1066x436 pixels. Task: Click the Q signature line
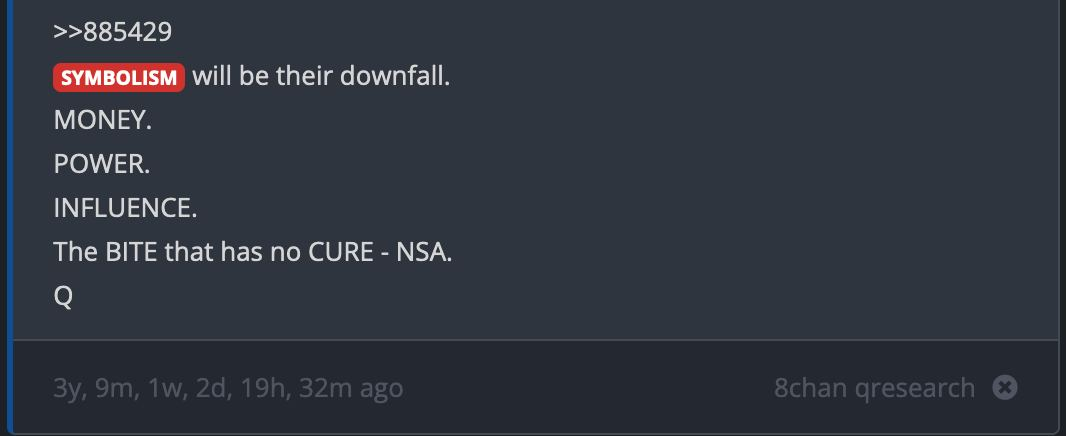click(63, 297)
